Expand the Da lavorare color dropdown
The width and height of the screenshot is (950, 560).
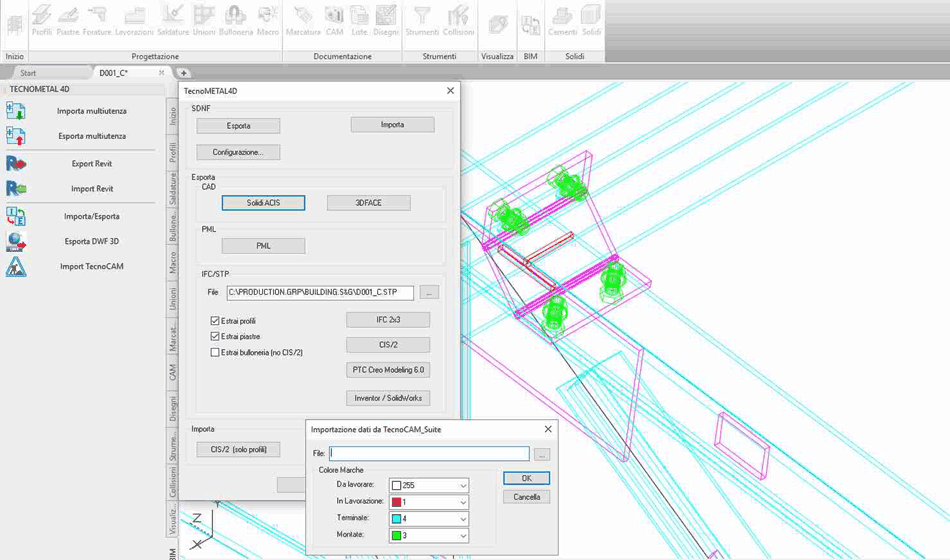pyautogui.click(x=463, y=486)
